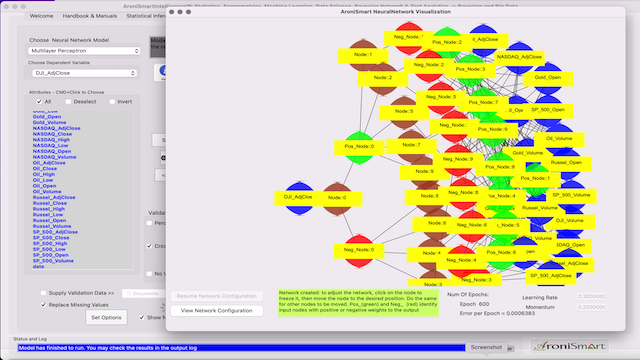Click the AroniSmart logo

[x=570, y=347]
